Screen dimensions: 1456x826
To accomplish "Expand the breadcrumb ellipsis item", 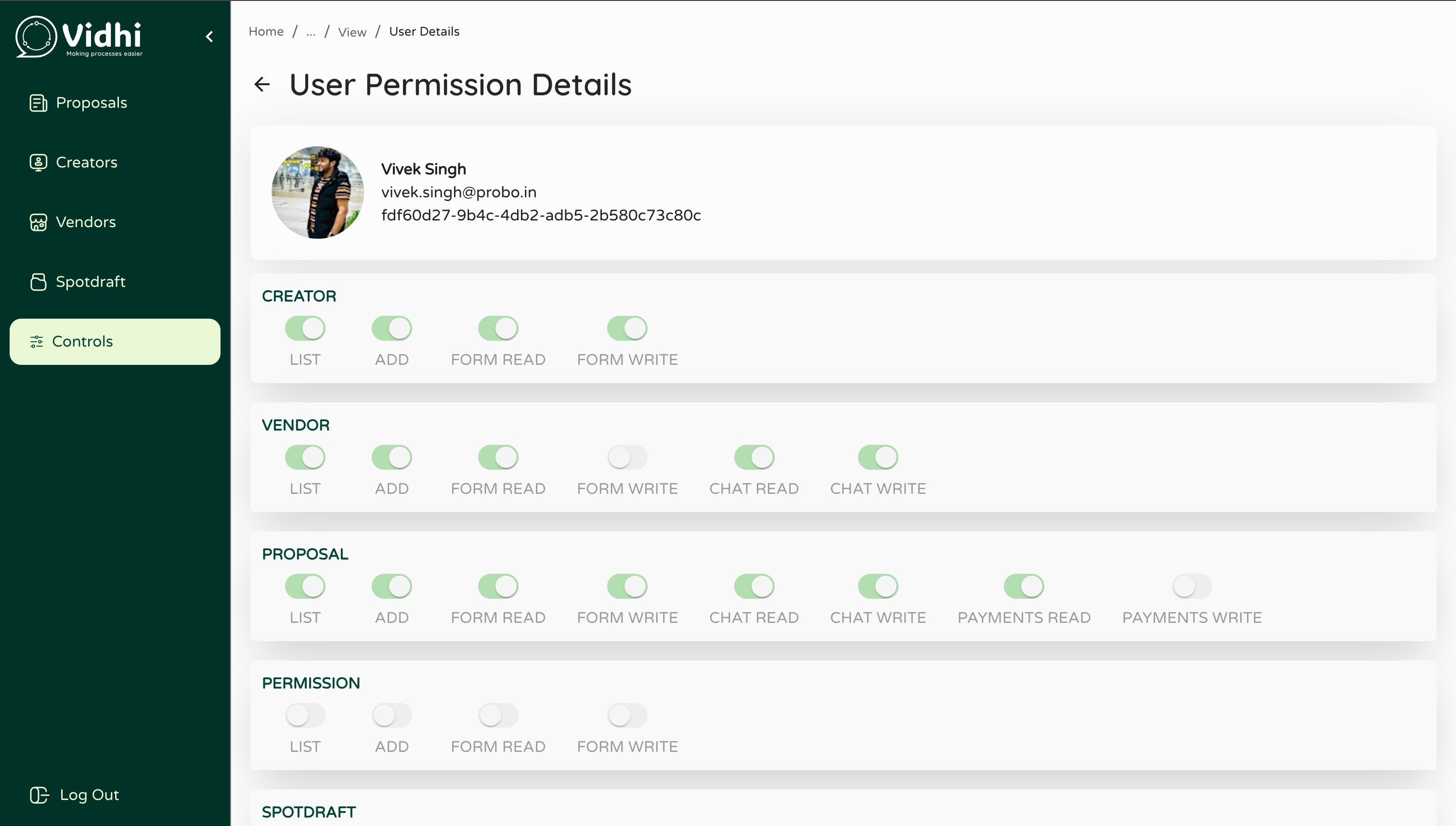I will click(x=311, y=32).
